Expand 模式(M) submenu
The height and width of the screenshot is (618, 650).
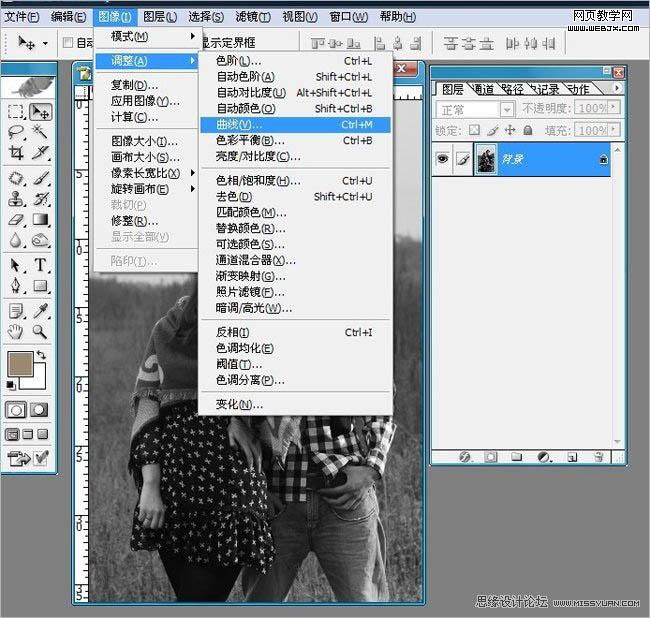(148, 36)
